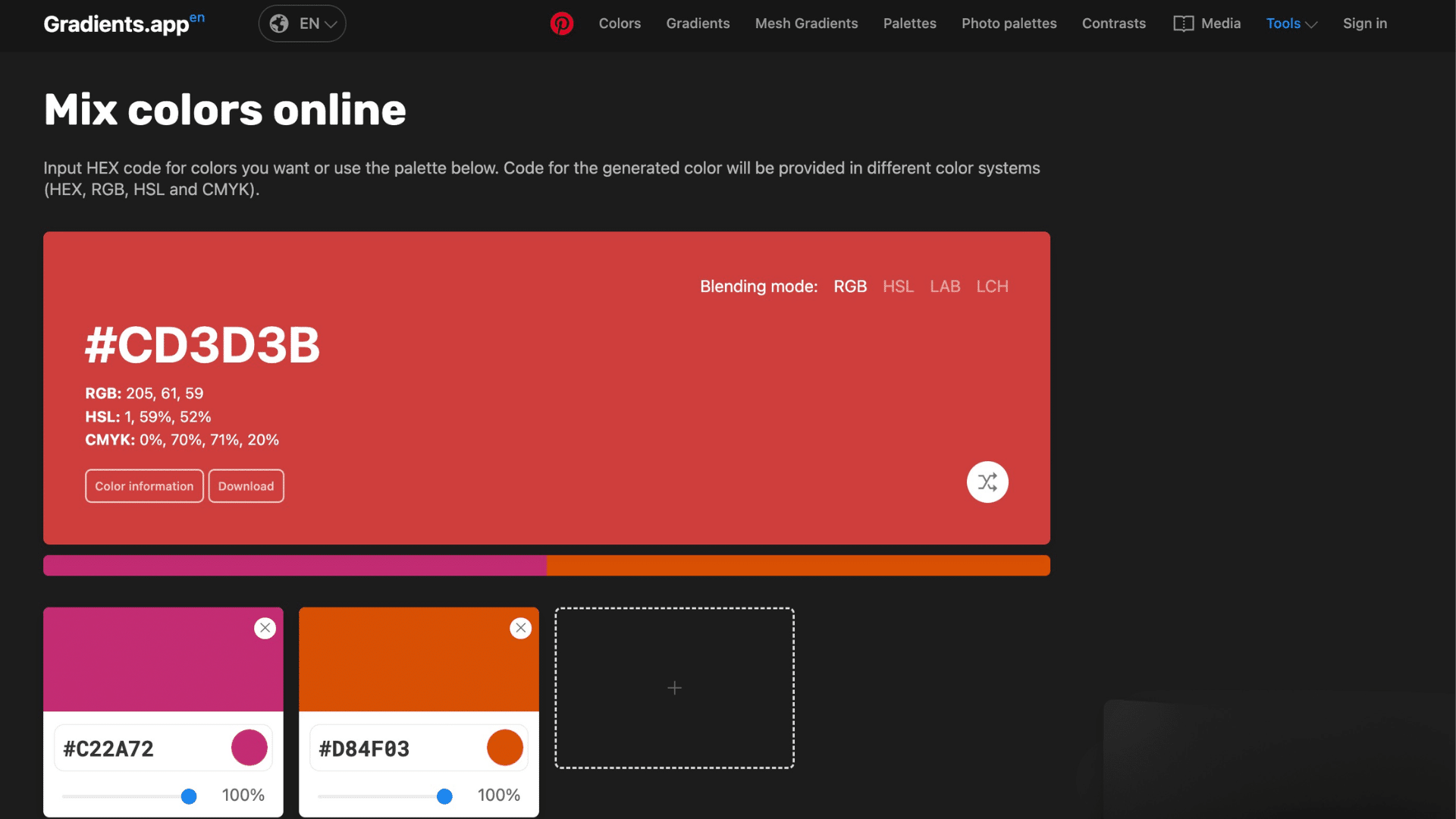Click the Sign in link

pos(1364,24)
